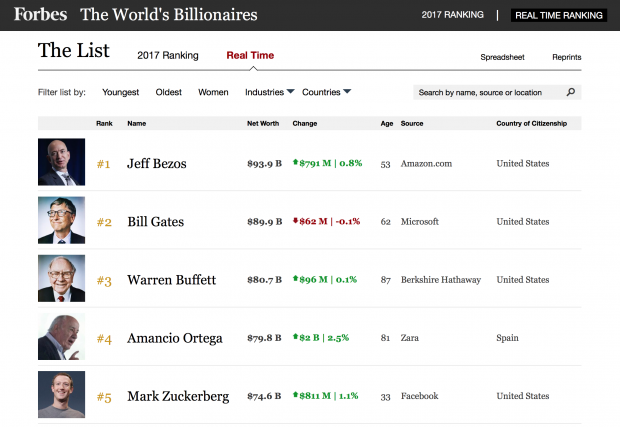Expand the Countries filter dropdown
This screenshot has width=620, height=427.
[x=326, y=92]
